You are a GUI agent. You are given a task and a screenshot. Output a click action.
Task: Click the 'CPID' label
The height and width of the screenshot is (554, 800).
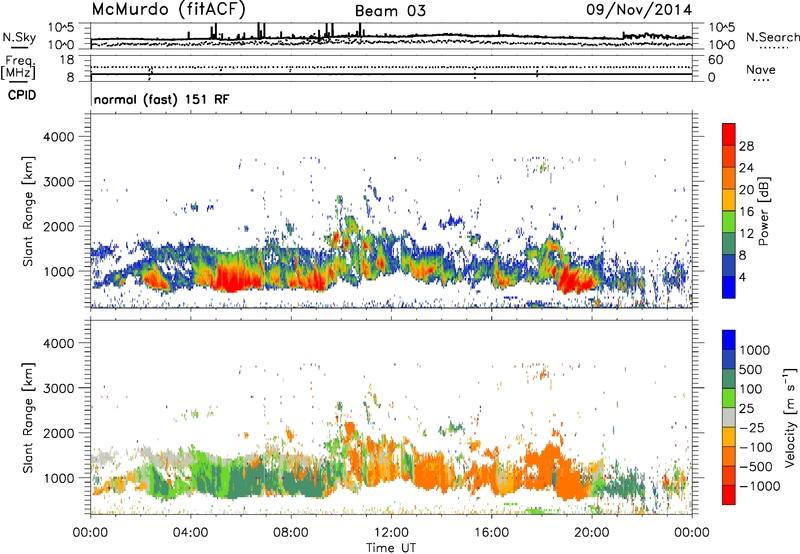[22, 95]
